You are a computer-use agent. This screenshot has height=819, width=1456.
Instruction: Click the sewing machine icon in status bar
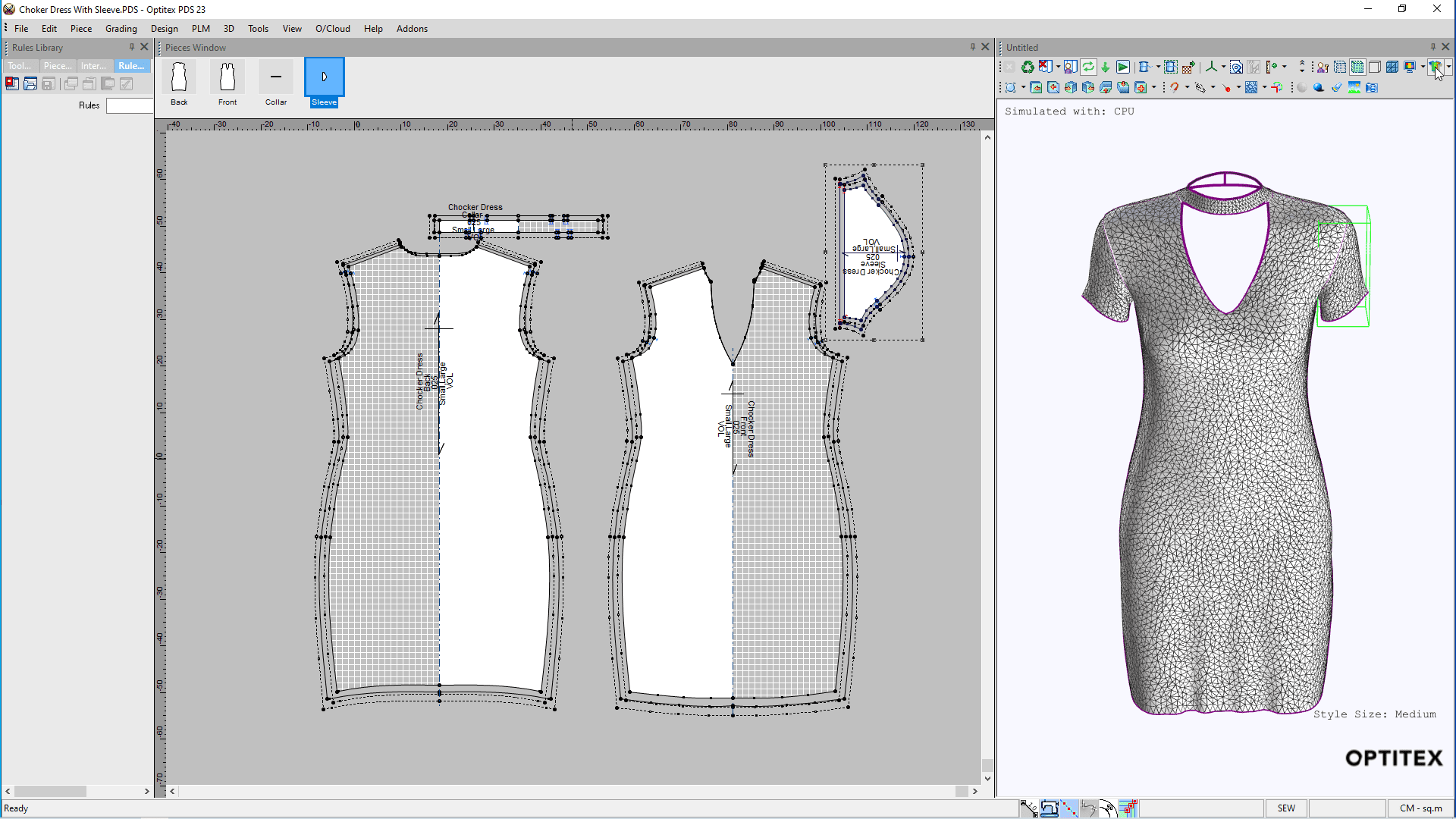point(1050,808)
